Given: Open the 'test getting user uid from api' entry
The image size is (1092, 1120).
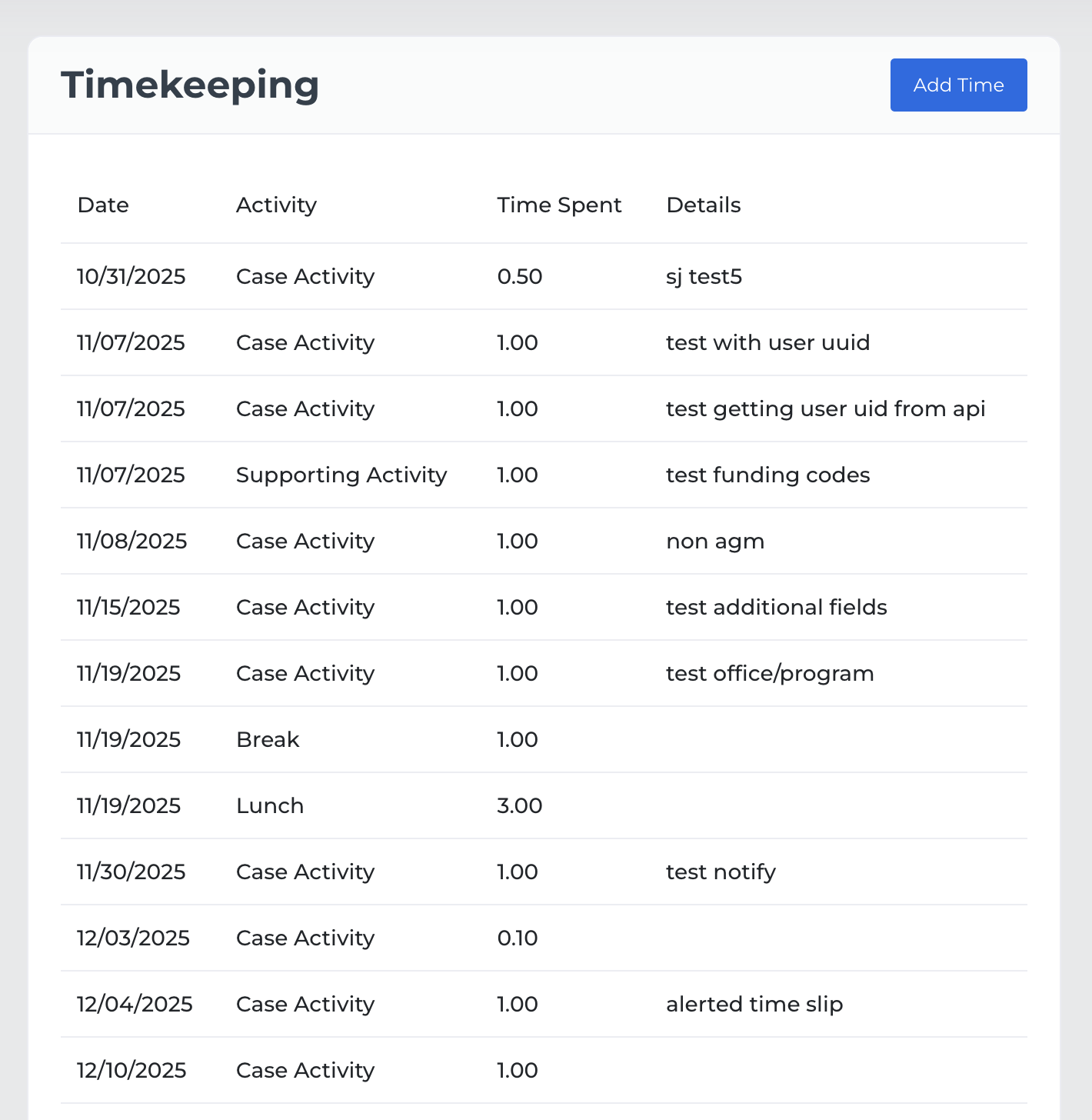Looking at the screenshot, I should pyautogui.click(x=544, y=409).
